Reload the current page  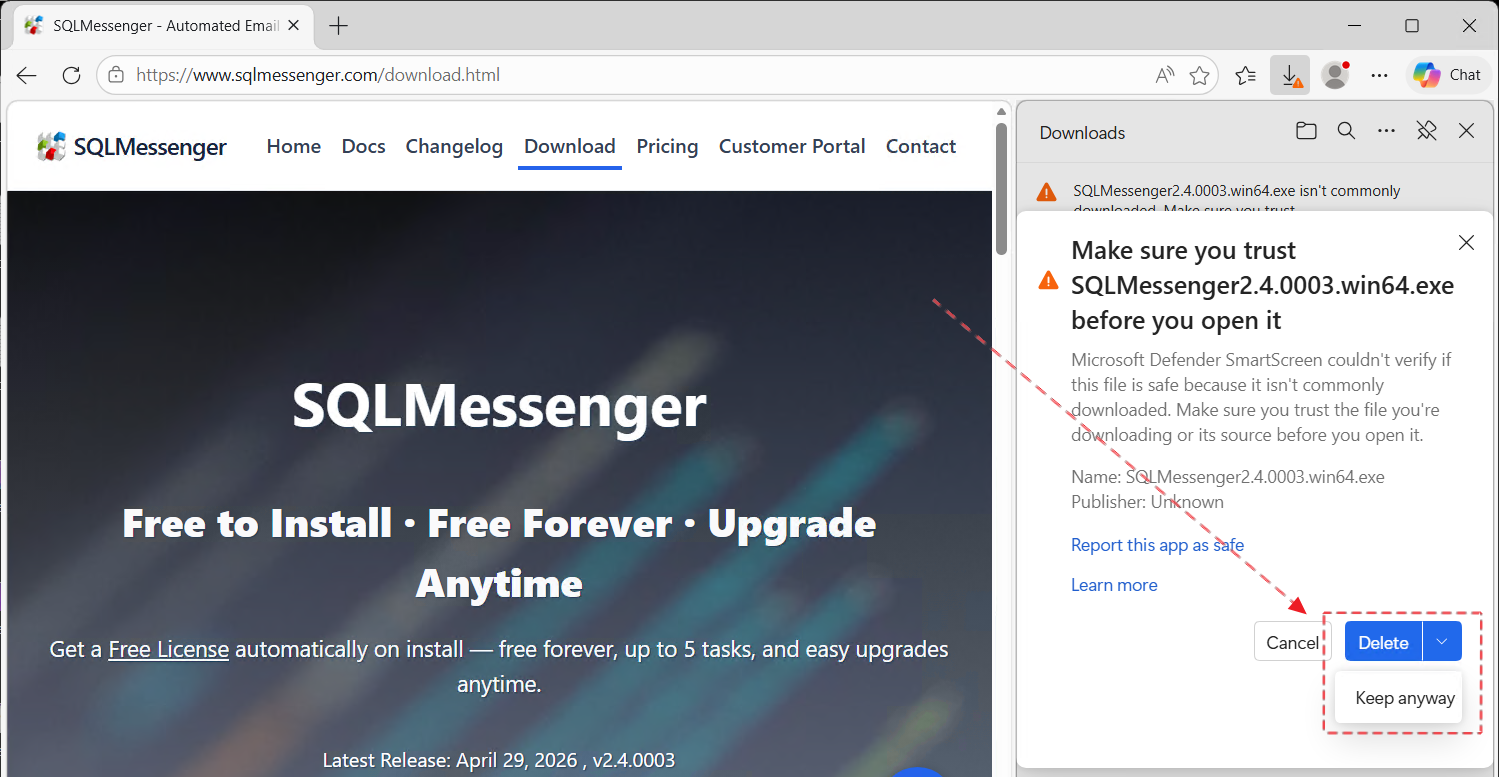[x=71, y=75]
